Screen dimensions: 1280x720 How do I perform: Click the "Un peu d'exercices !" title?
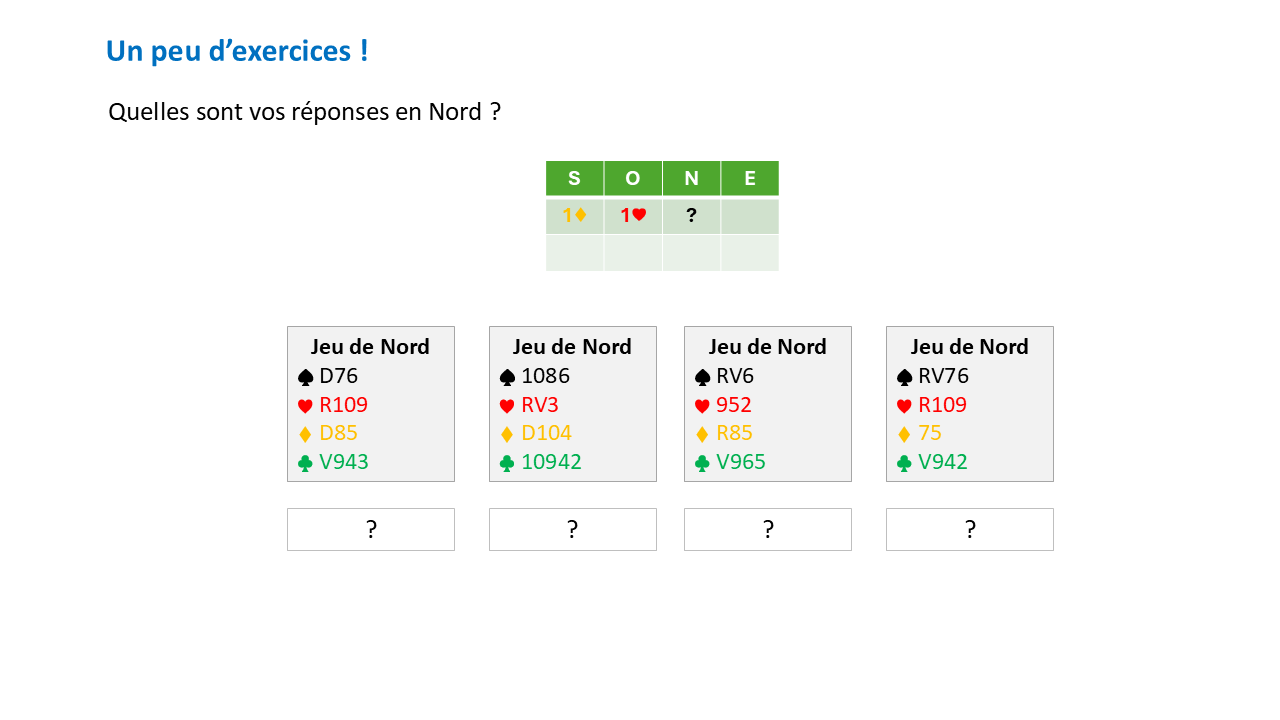(x=237, y=51)
